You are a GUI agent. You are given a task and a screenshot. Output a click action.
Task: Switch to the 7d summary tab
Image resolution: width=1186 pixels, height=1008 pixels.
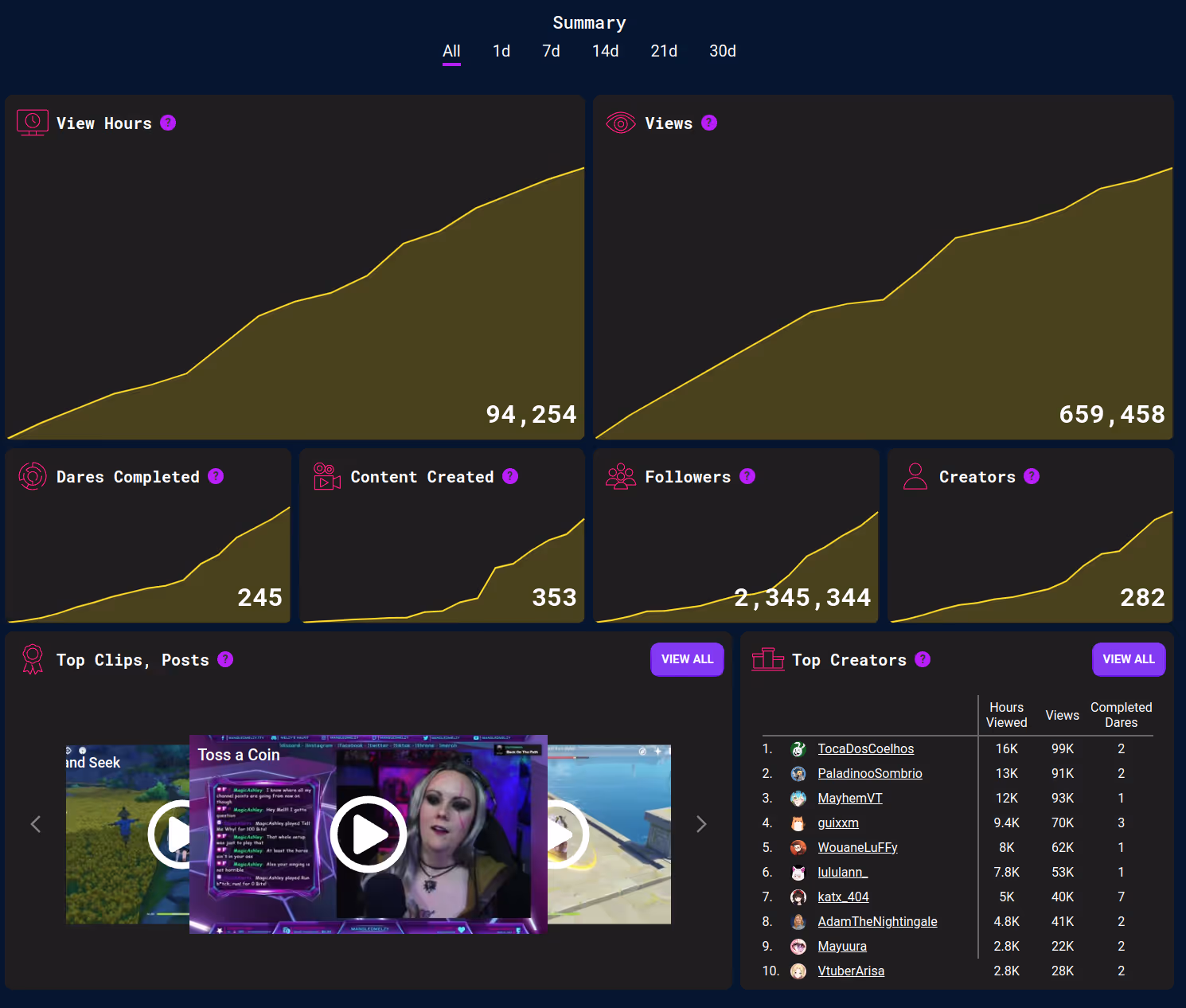551,50
